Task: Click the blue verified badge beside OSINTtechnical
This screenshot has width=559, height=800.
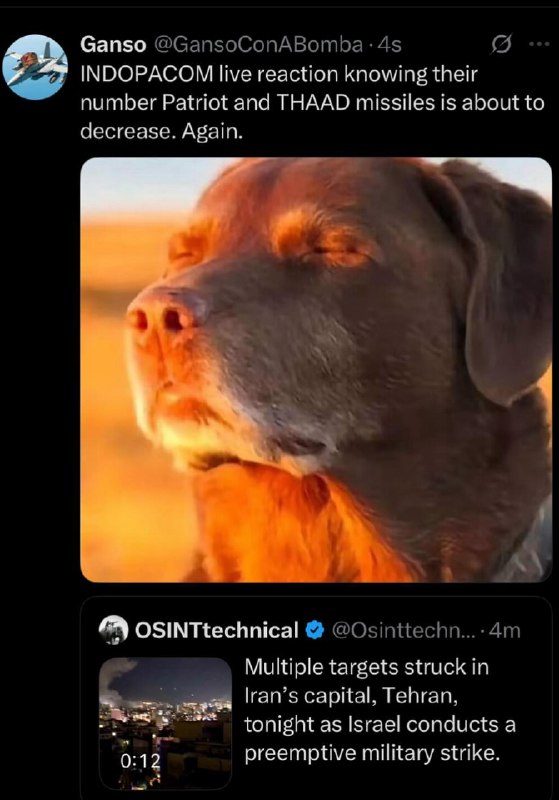Action: coord(315,631)
